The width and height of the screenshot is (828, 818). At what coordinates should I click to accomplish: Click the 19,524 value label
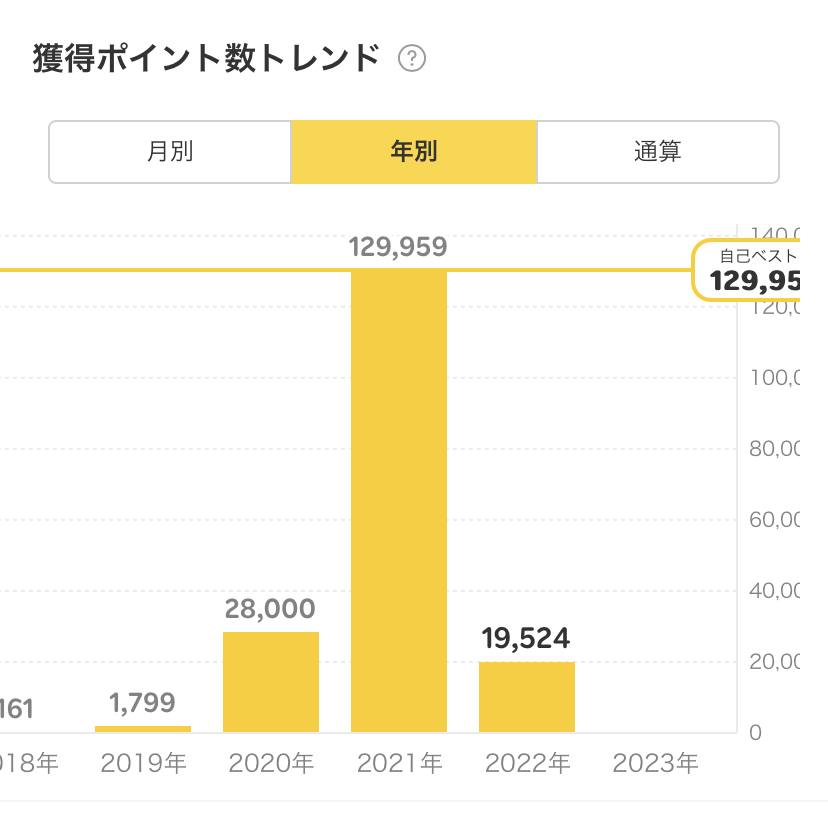(x=526, y=639)
